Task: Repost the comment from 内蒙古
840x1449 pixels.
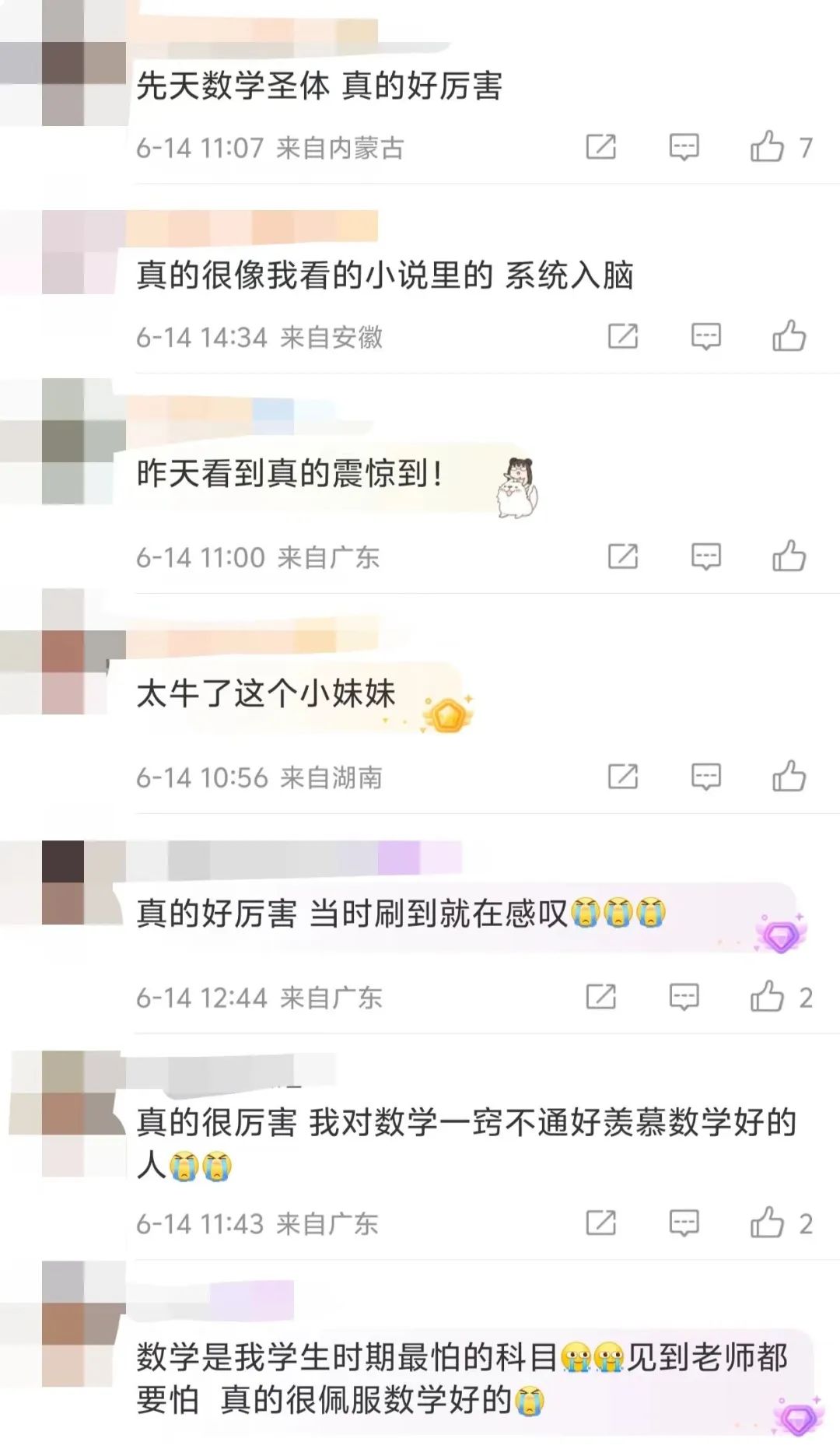Action: coord(600,146)
